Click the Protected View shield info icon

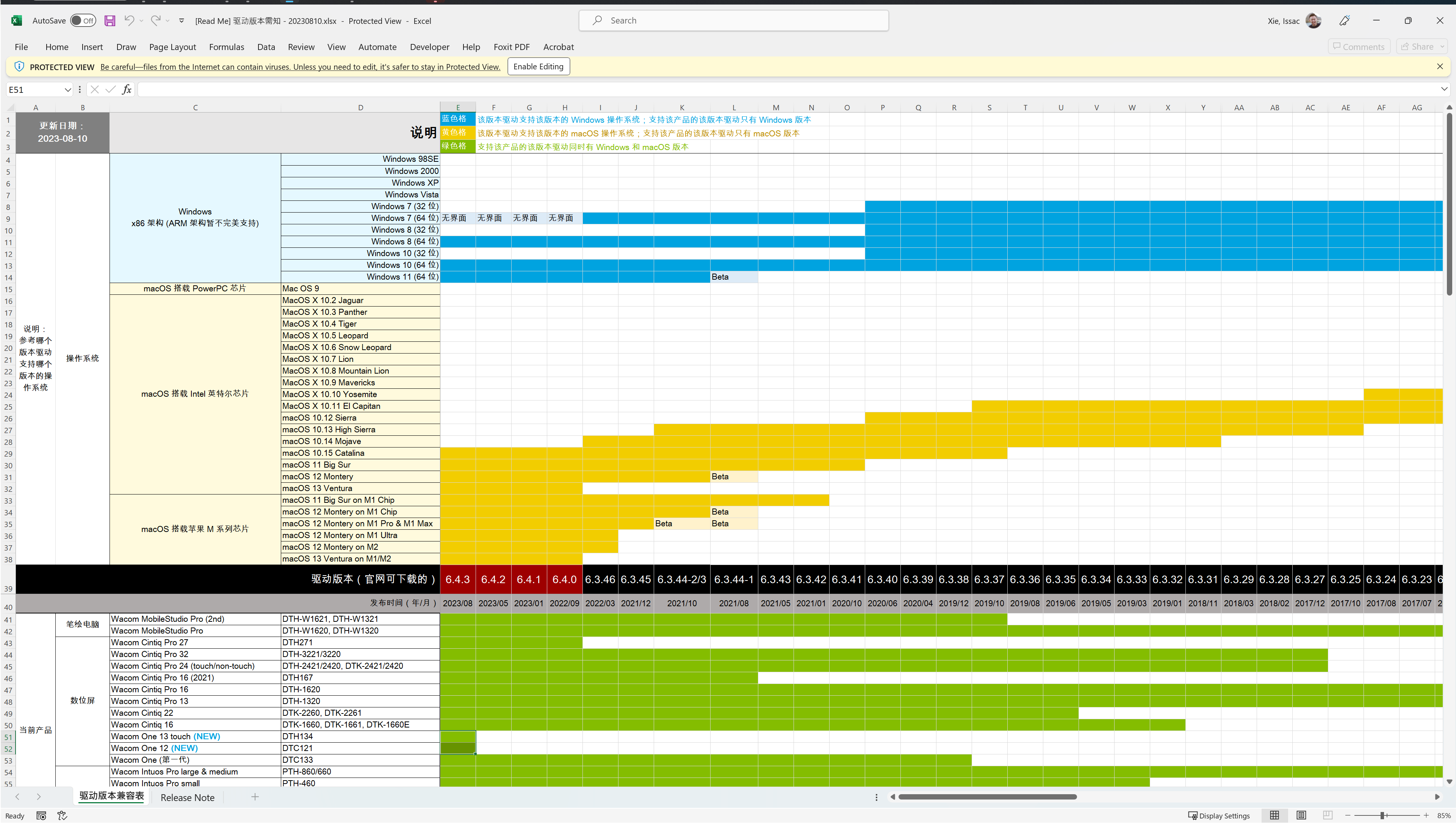click(19, 66)
